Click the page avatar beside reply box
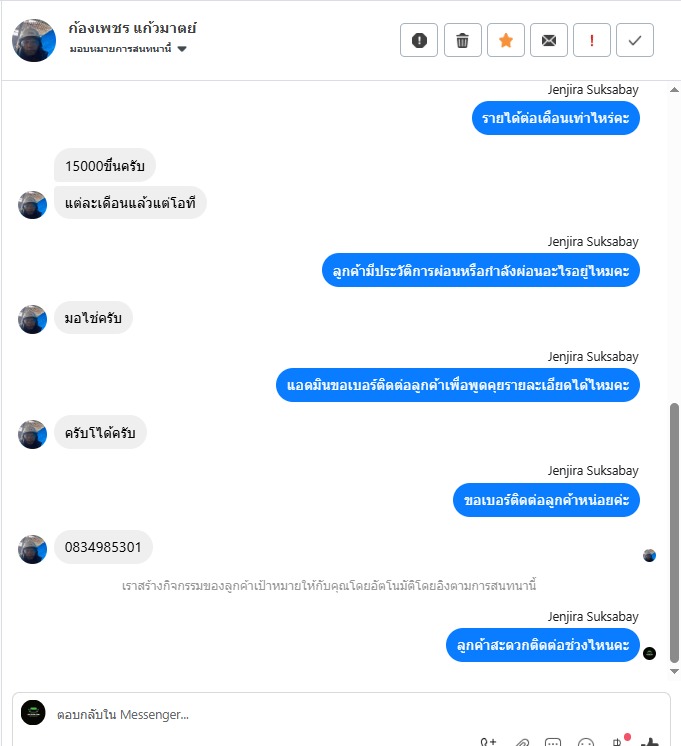This screenshot has height=746, width=681. click(x=33, y=712)
